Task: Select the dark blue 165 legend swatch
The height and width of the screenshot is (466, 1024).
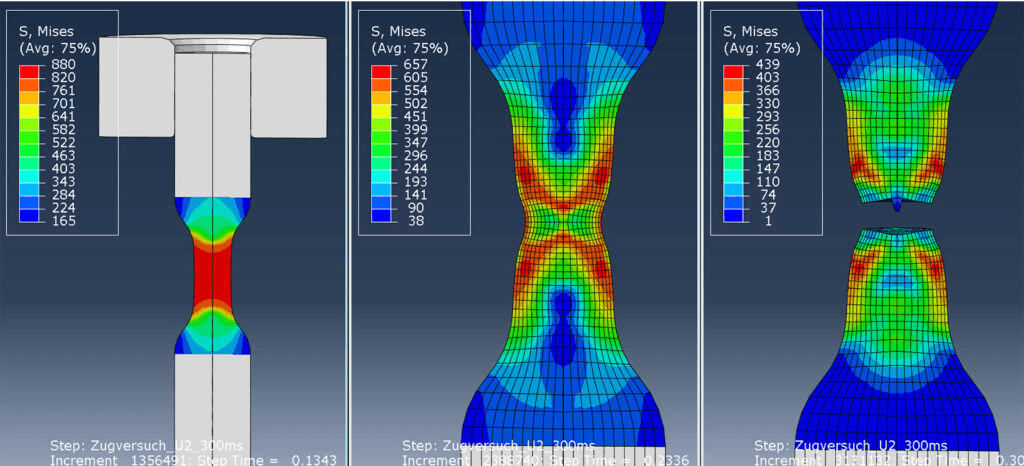Action: (30, 218)
